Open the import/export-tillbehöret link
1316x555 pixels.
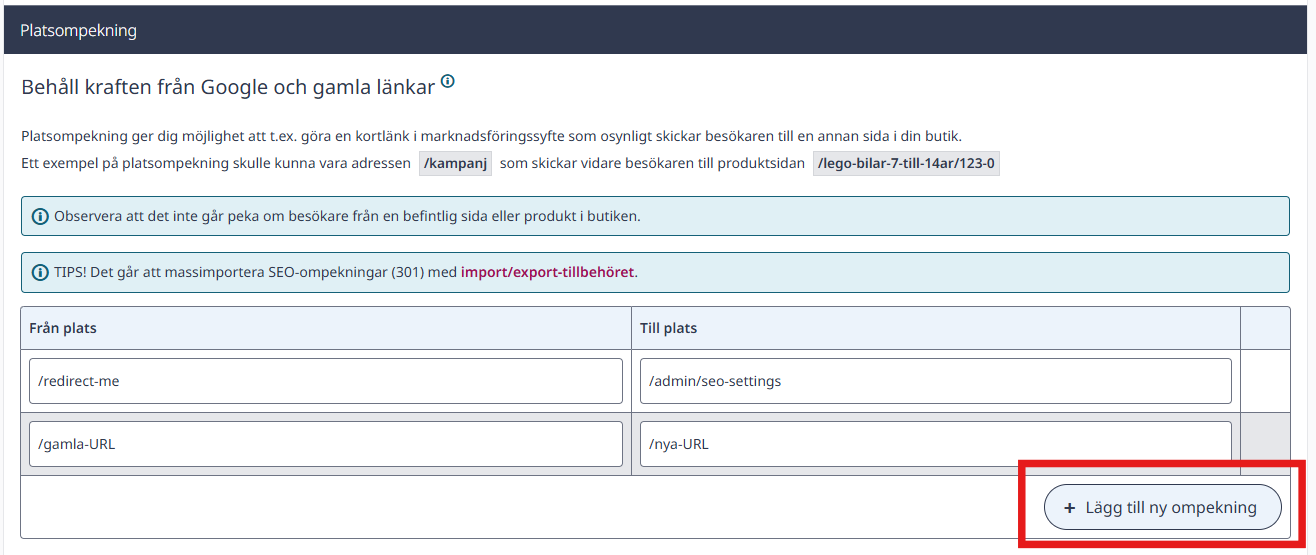(x=547, y=271)
